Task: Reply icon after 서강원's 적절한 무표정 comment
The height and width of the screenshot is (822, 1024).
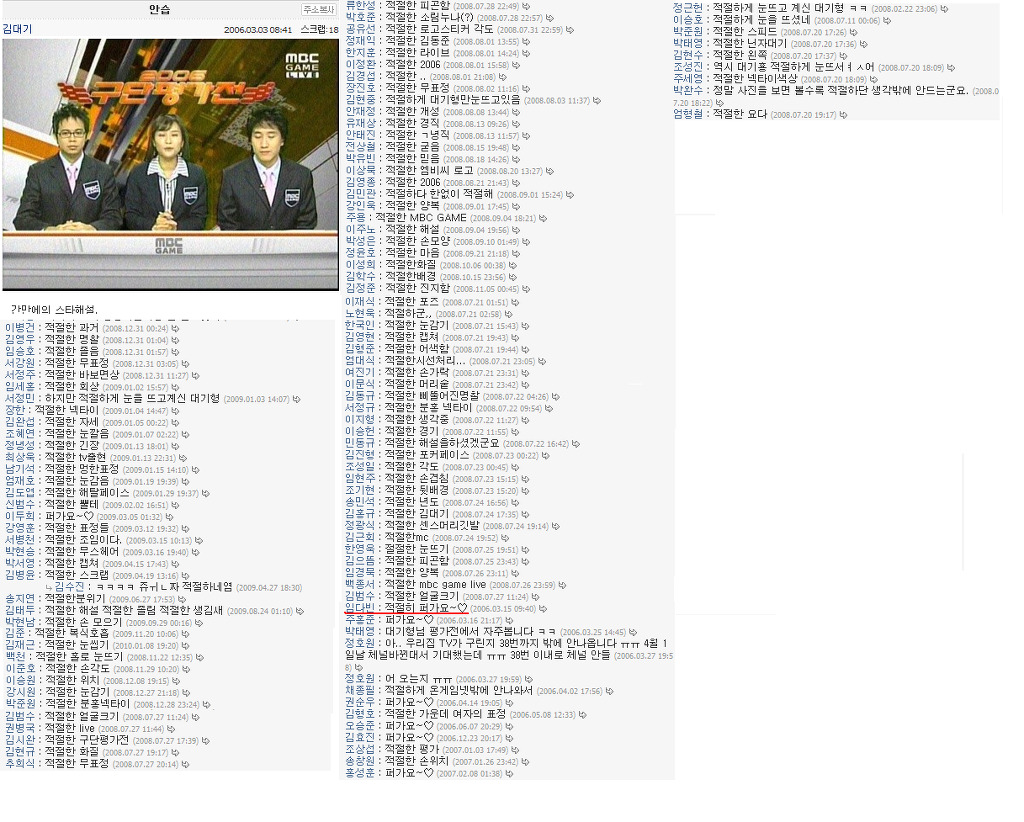Action: point(185,364)
